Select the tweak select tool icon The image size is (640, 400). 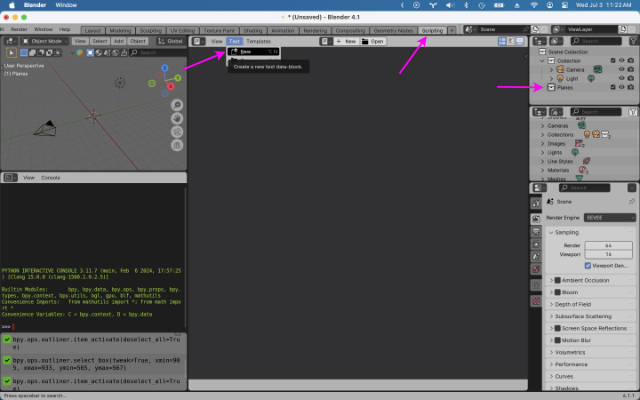point(11,53)
